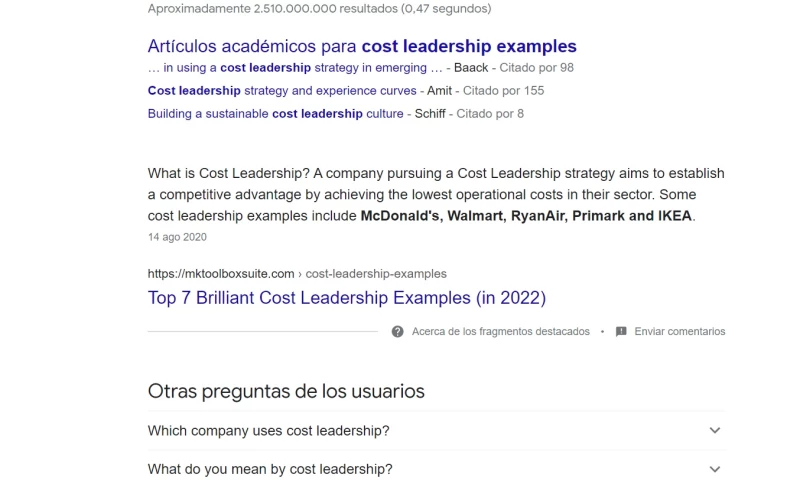This screenshot has height=480, width=800.
Task: Click the results count text at top
Action: tap(319, 9)
